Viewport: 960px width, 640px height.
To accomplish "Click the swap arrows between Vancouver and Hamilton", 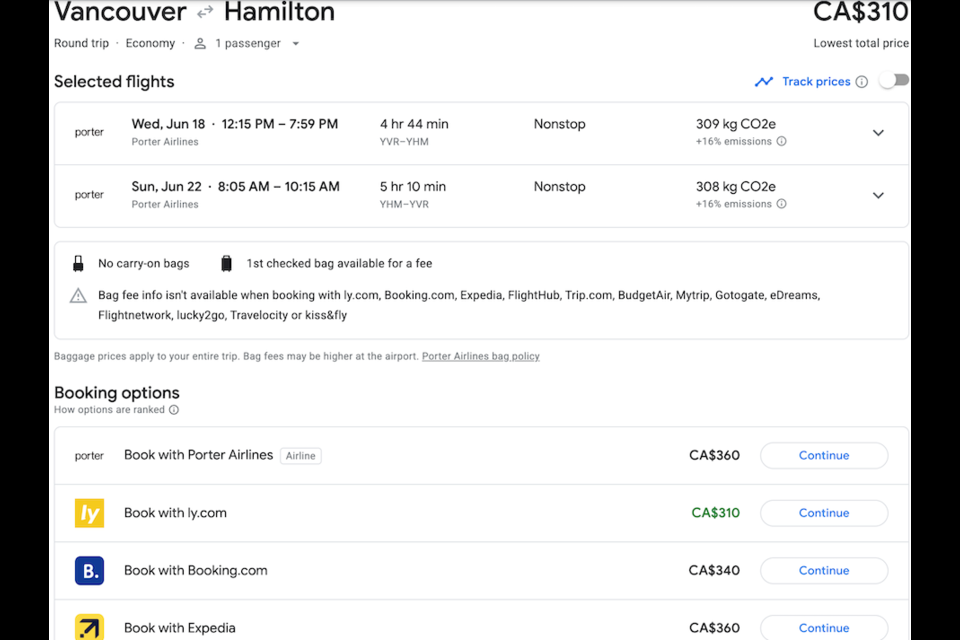I will [205, 11].
